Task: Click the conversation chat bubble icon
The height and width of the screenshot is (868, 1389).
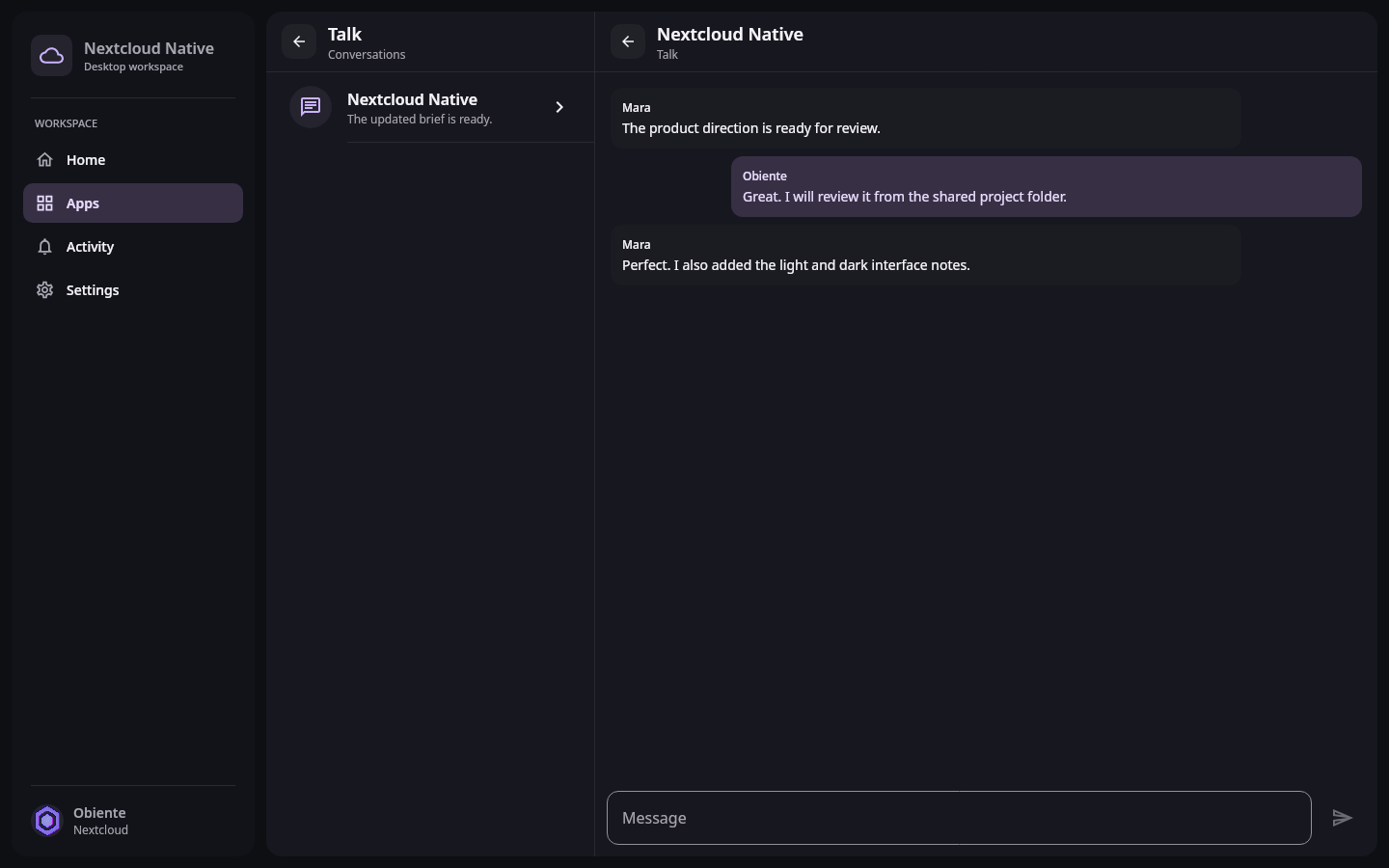Action: click(311, 107)
